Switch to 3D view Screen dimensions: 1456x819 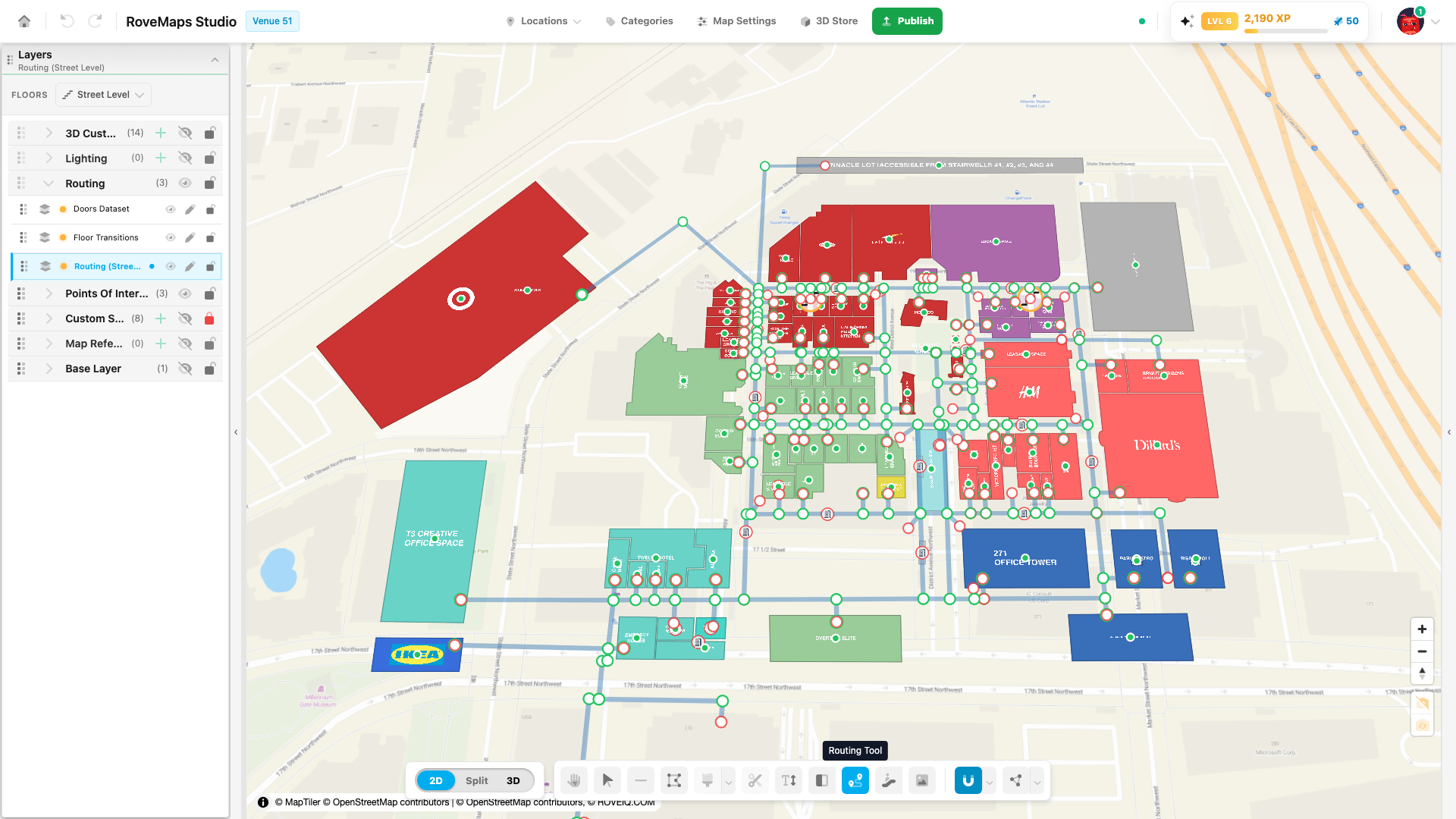coord(513,780)
